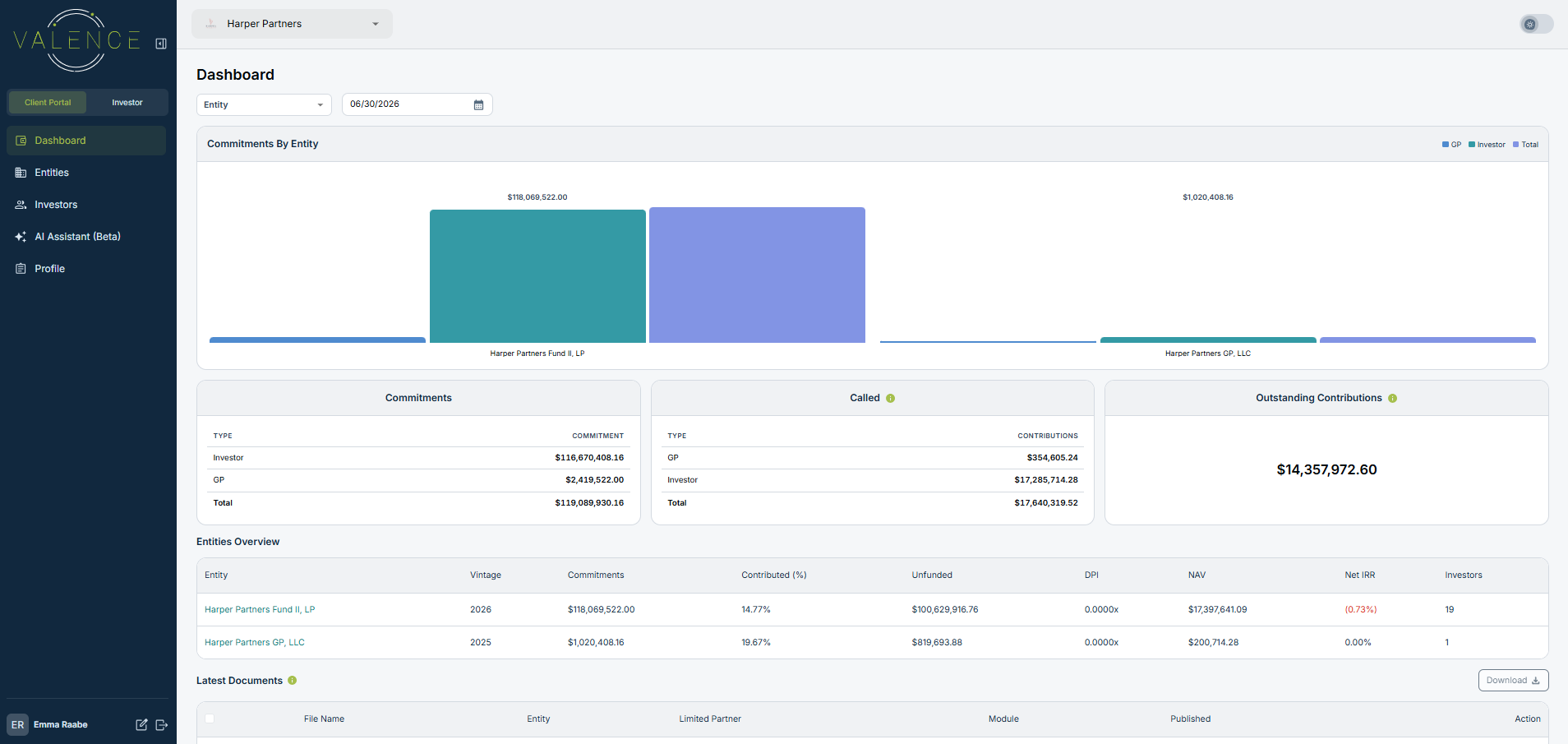Click the Commitments column header in Entities Overview
Viewport: 1568px width, 744px height.
[x=596, y=575]
